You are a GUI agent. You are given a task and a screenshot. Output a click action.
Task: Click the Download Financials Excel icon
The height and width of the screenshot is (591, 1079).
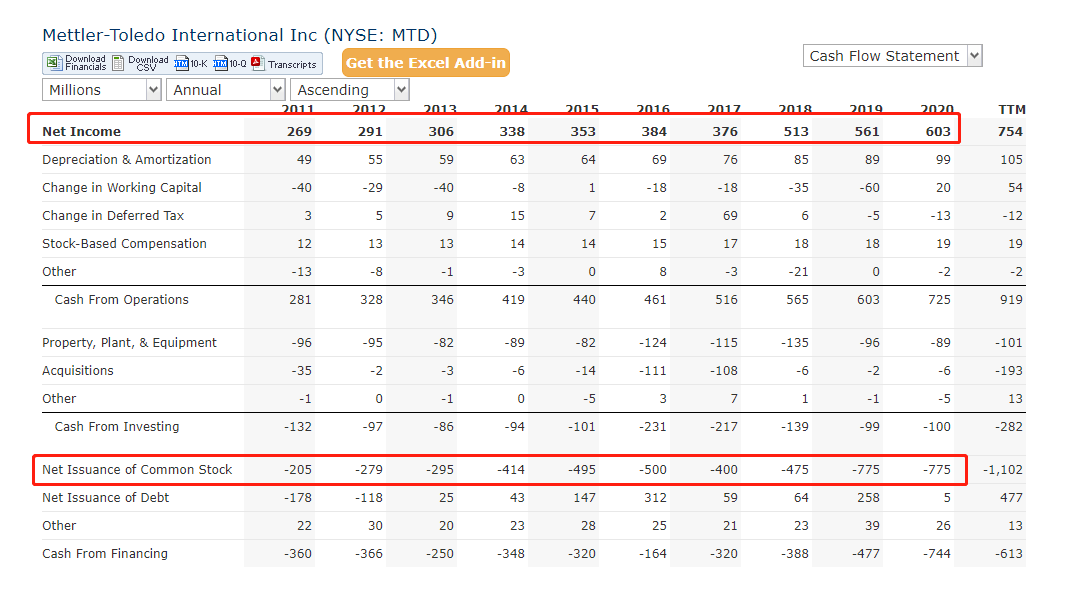pyautogui.click(x=54, y=63)
